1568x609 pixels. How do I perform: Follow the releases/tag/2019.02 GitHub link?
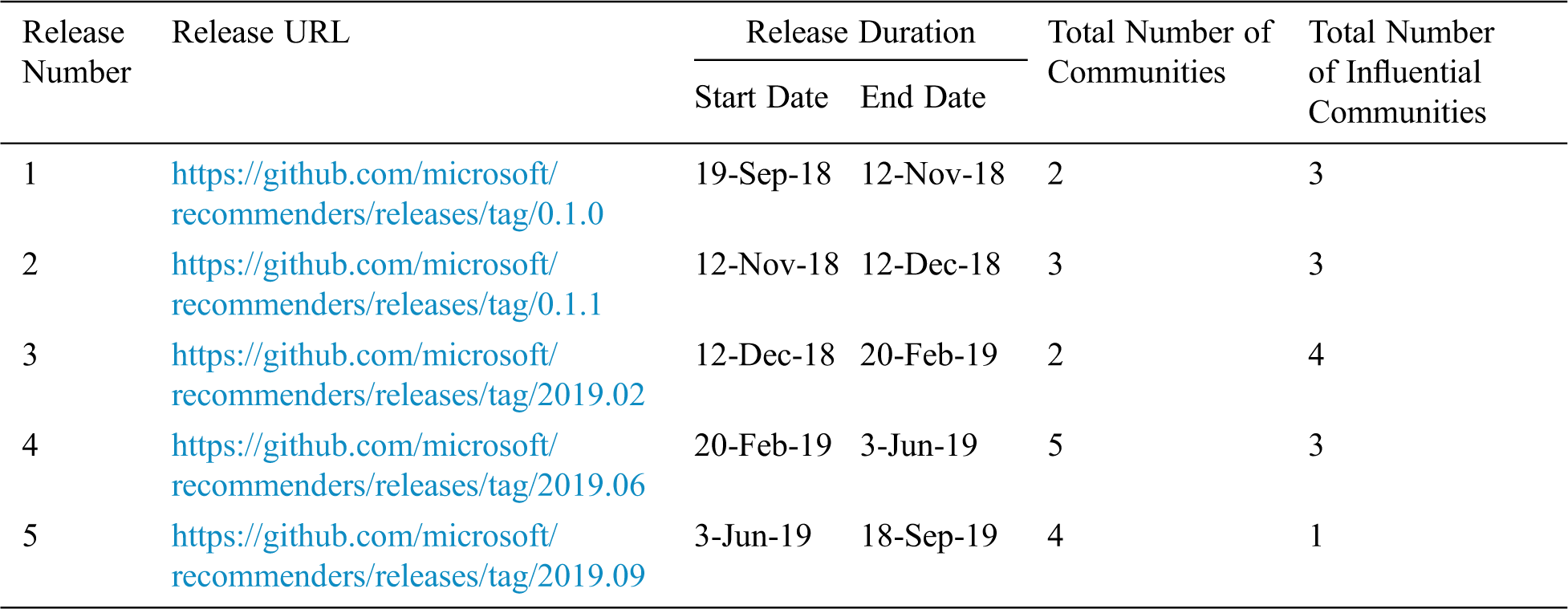[x=408, y=376]
